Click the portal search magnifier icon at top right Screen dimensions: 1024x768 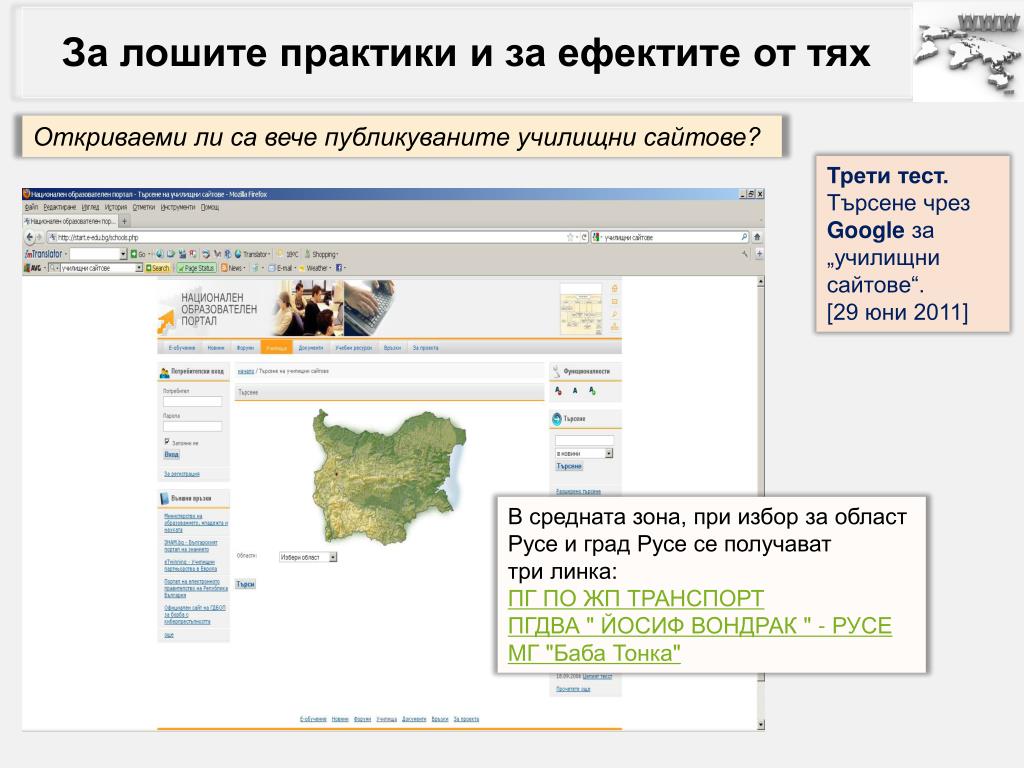tap(615, 314)
